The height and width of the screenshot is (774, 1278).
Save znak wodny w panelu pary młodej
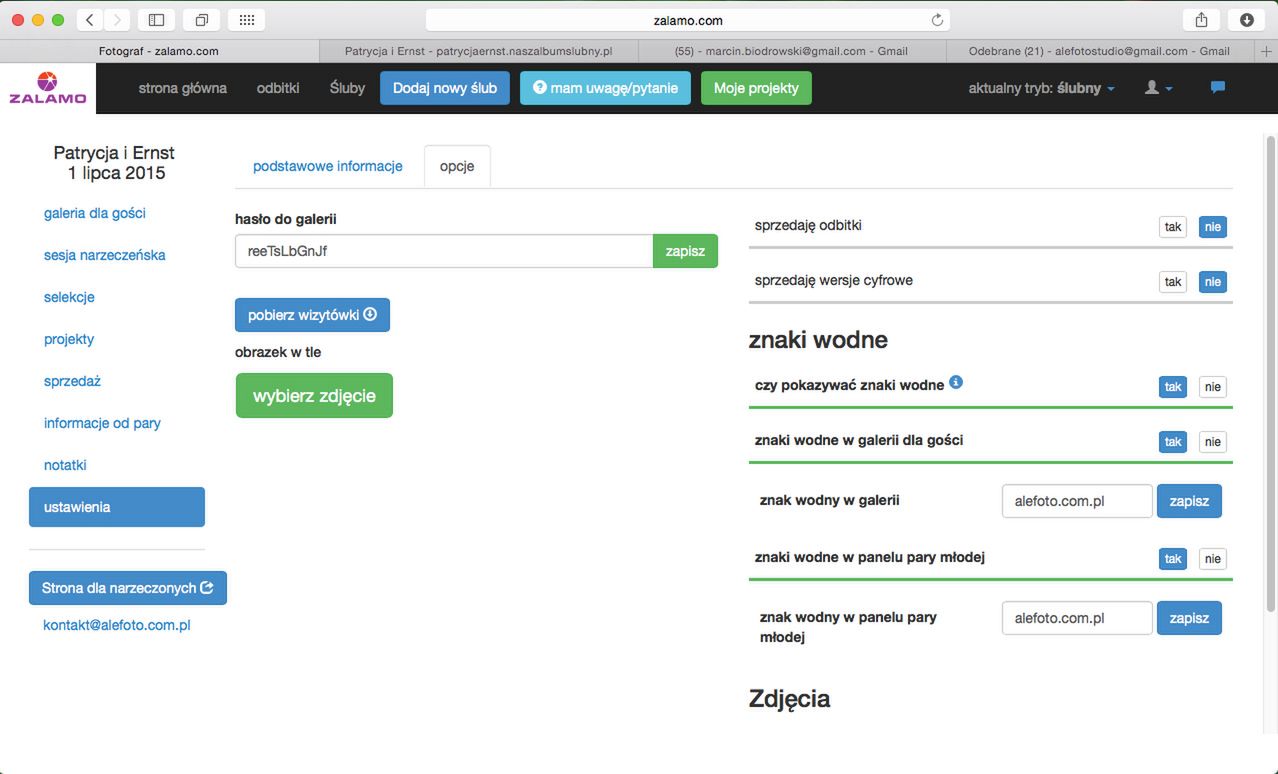pos(1189,618)
